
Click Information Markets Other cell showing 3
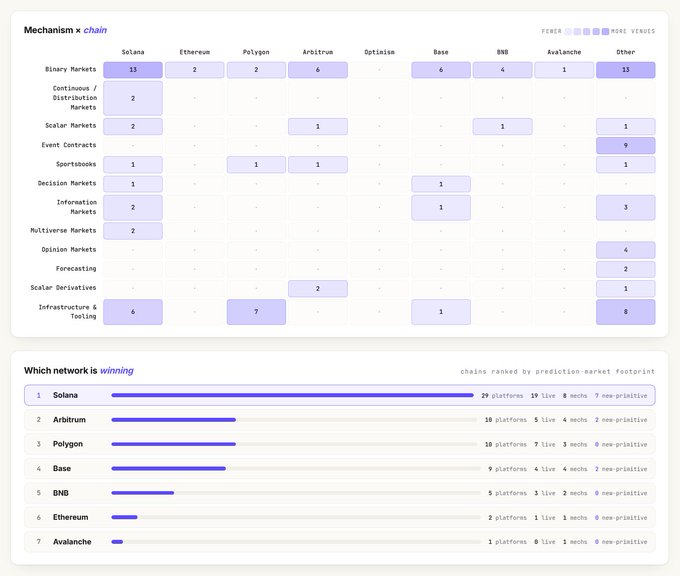(625, 207)
